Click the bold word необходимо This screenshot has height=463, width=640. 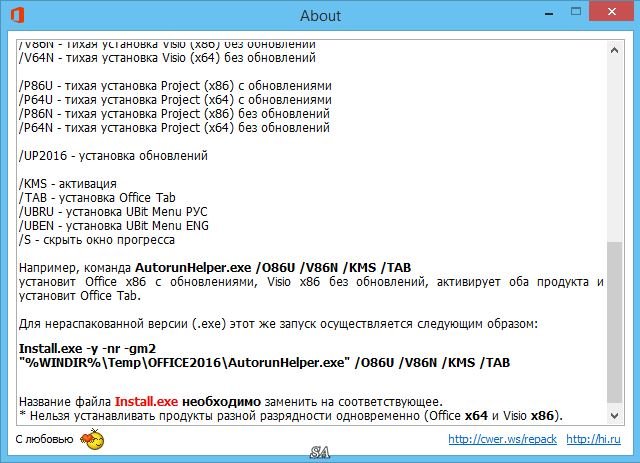(x=221, y=402)
